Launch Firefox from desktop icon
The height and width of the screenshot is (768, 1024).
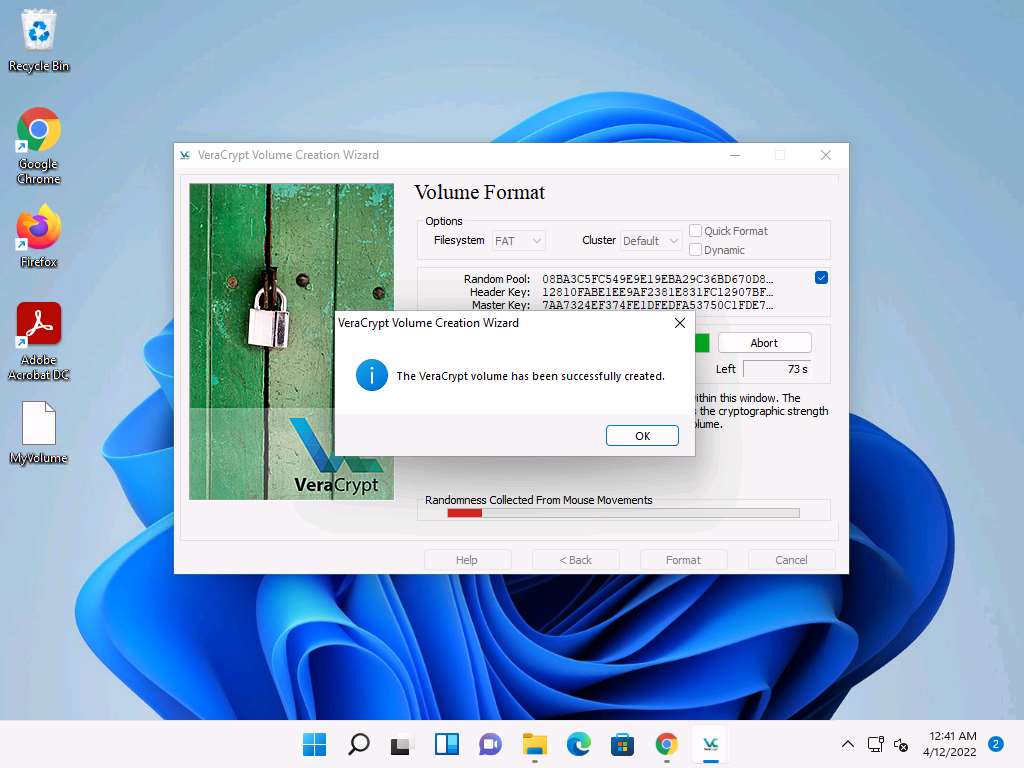tap(39, 236)
